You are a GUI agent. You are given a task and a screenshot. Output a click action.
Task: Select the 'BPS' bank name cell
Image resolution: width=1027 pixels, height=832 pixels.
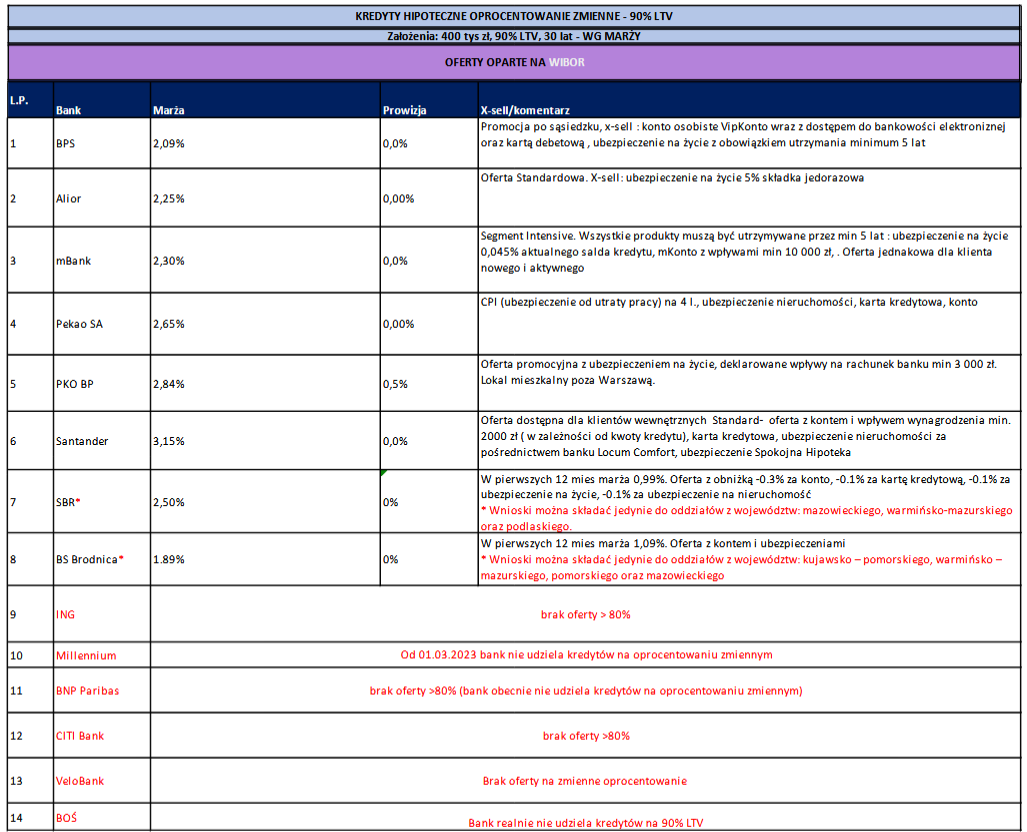click(x=66, y=143)
